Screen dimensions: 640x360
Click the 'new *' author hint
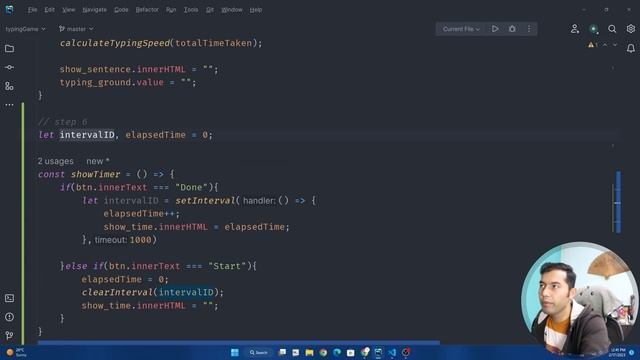98,161
